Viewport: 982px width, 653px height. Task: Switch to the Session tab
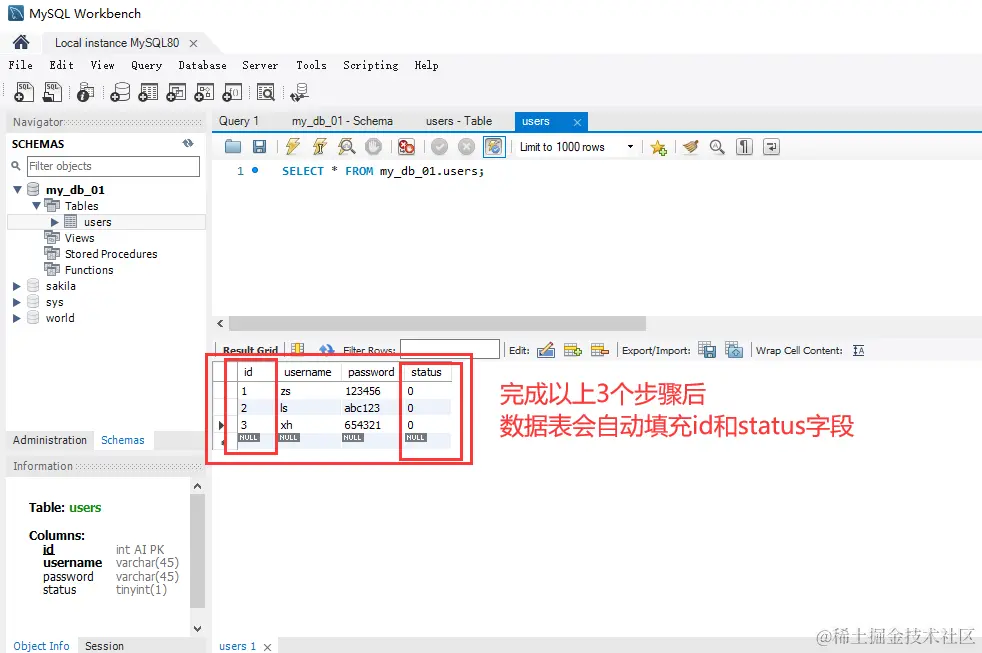[x=105, y=645]
